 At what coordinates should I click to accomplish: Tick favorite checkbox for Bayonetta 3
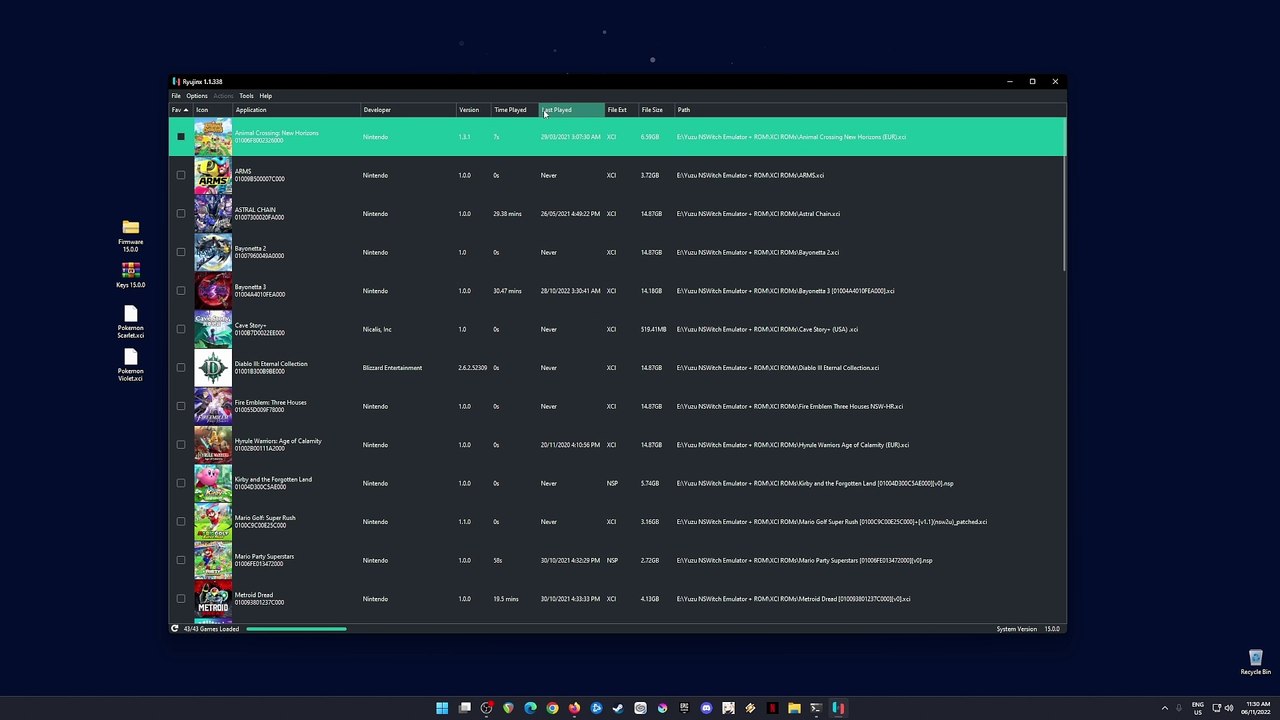tap(181, 291)
